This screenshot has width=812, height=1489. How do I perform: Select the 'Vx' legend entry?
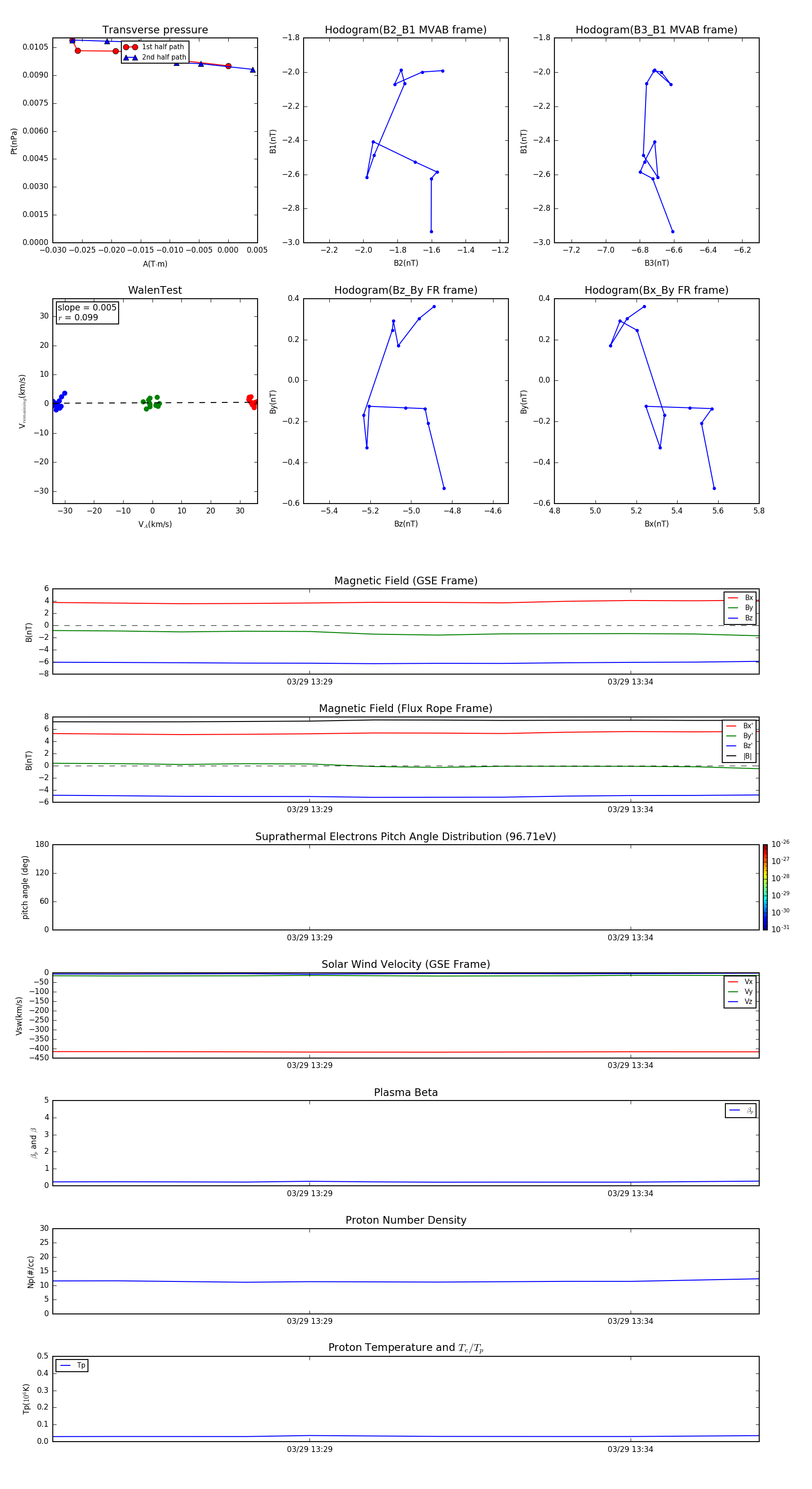tap(740, 981)
